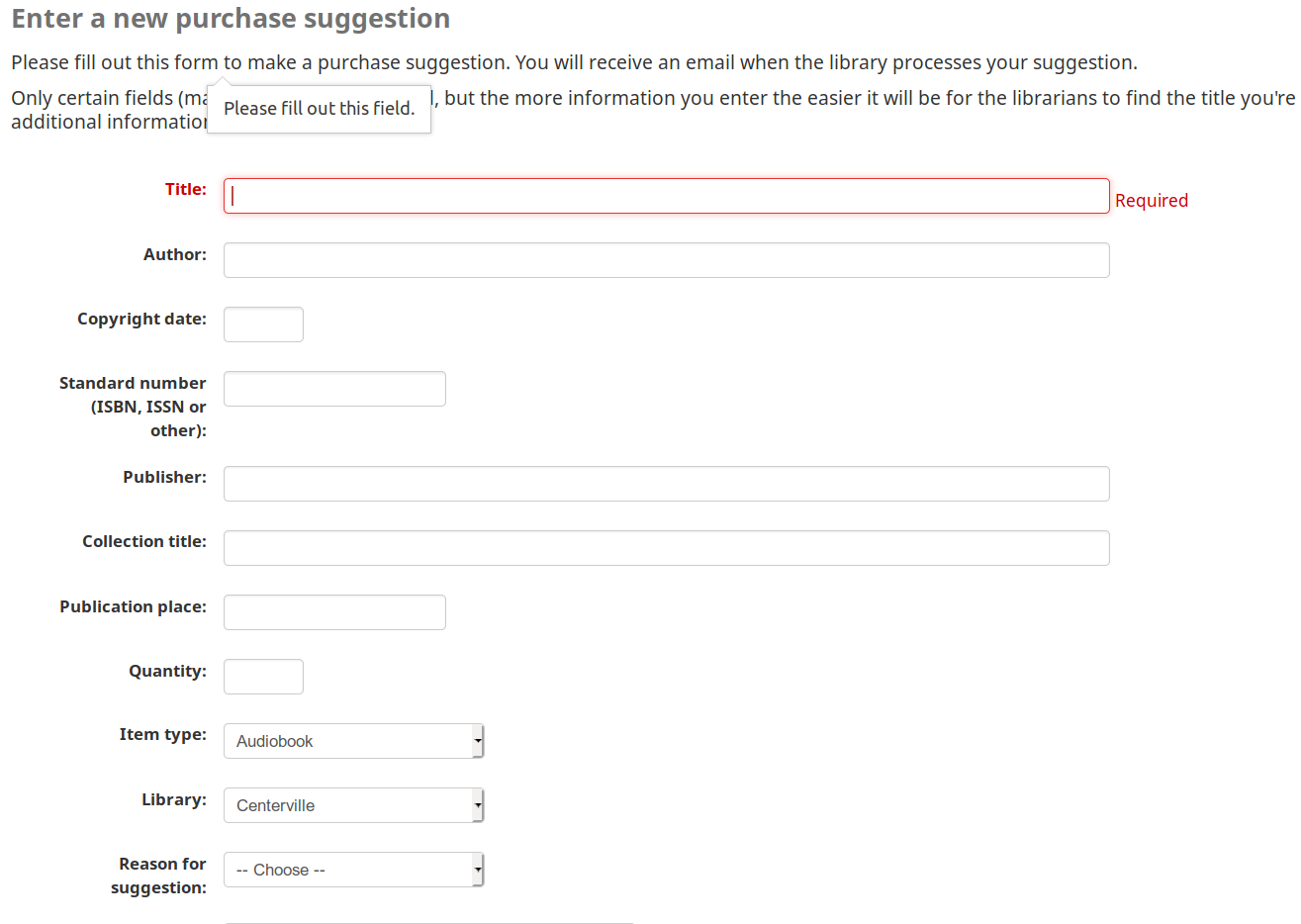Focus the Author input box
The height and width of the screenshot is (924, 1301).
click(x=666, y=260)
